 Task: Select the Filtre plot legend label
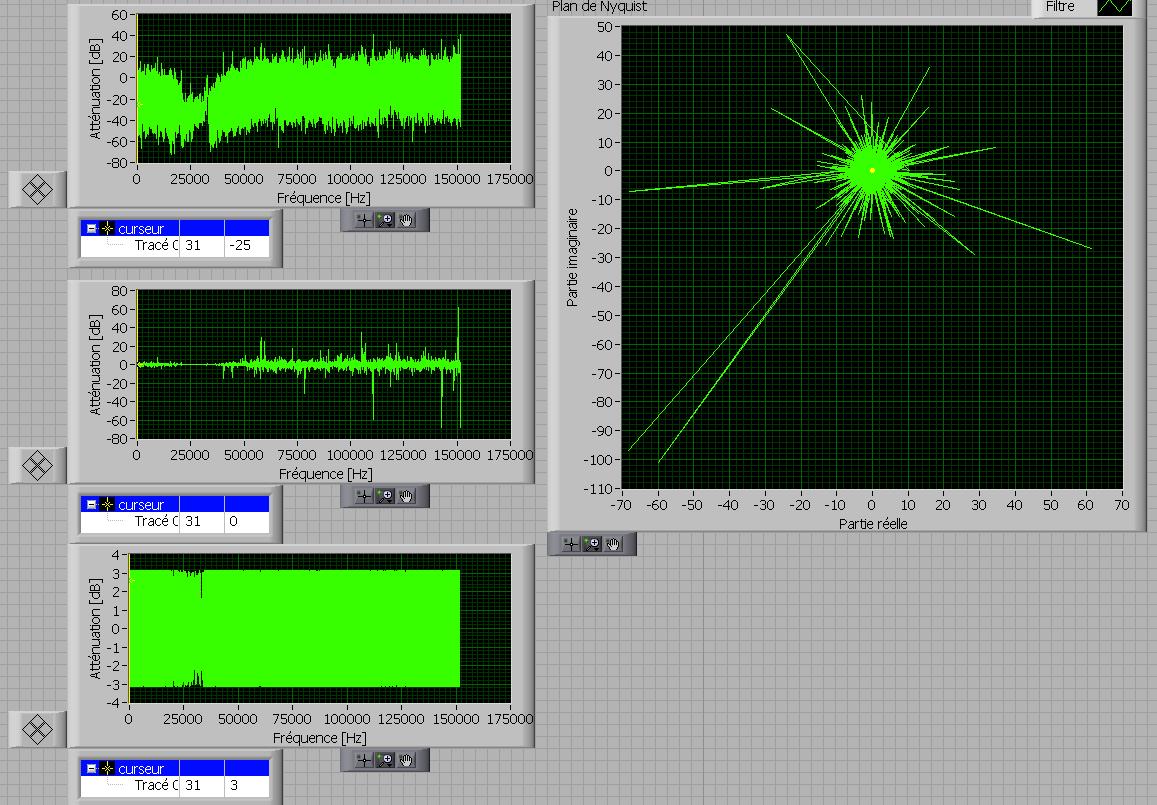[1060, 7]
